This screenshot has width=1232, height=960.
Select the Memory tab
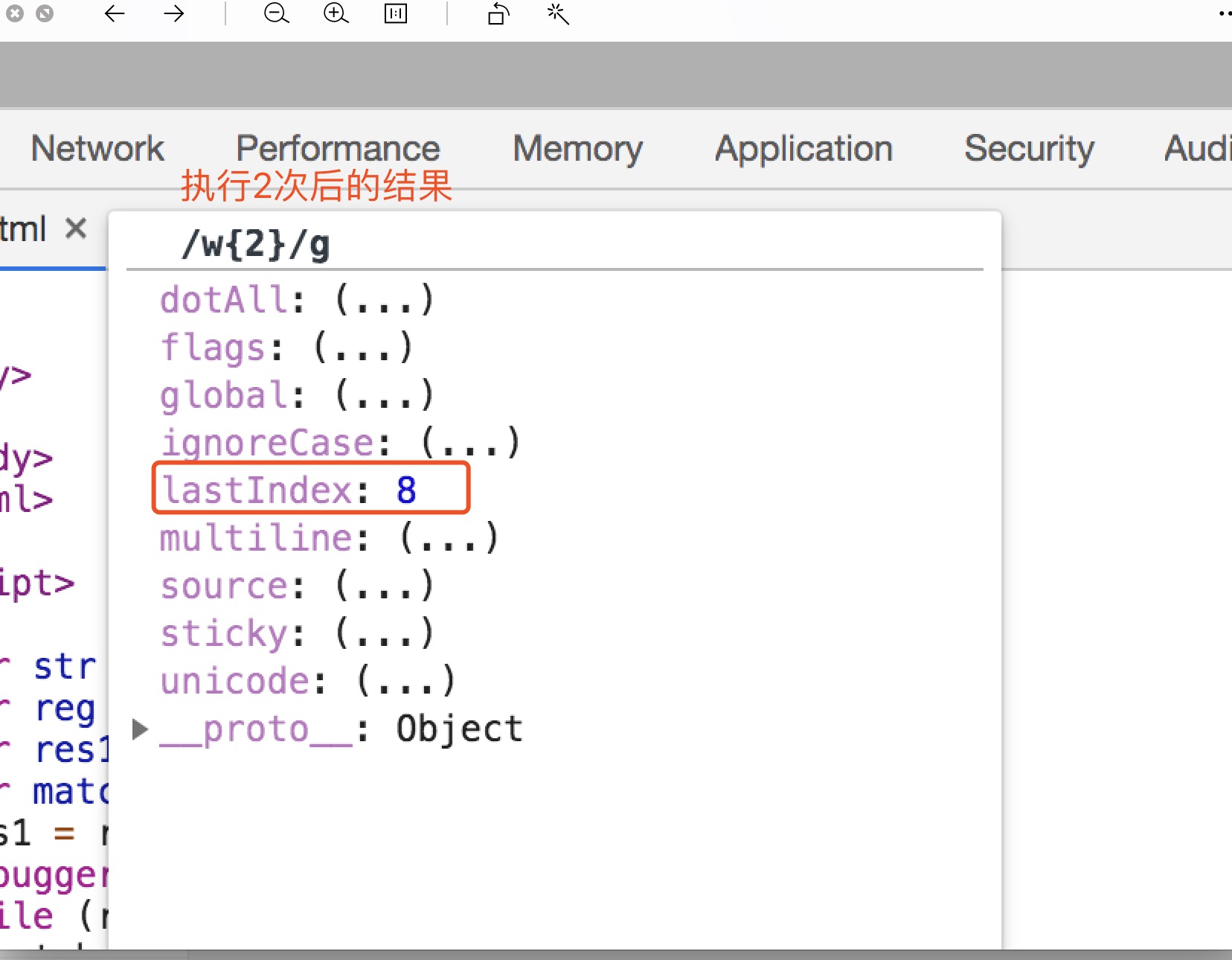pyautogui.click(x=577, y=148)
